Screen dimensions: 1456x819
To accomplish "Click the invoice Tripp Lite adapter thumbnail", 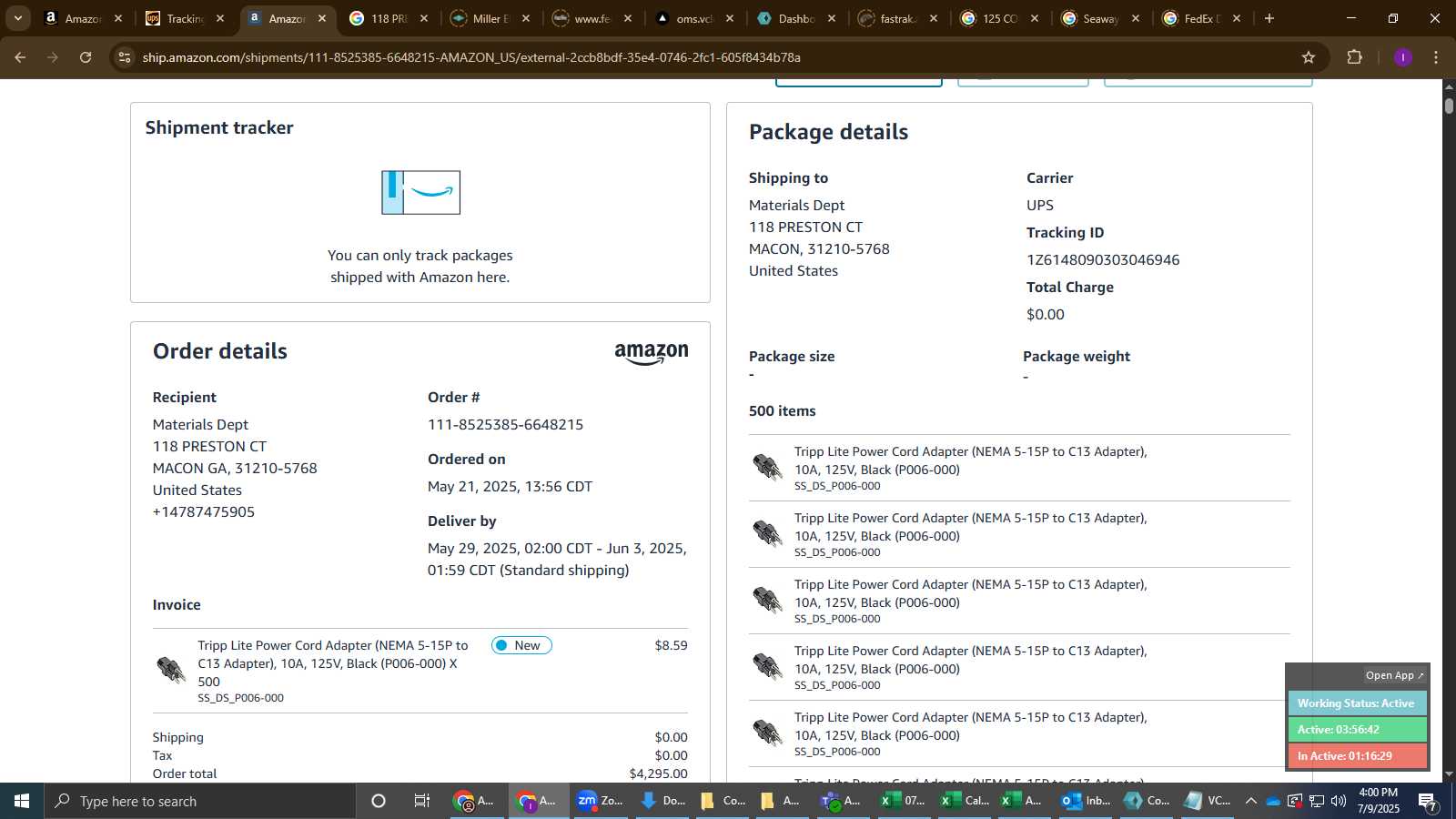I will pos(171,670).
